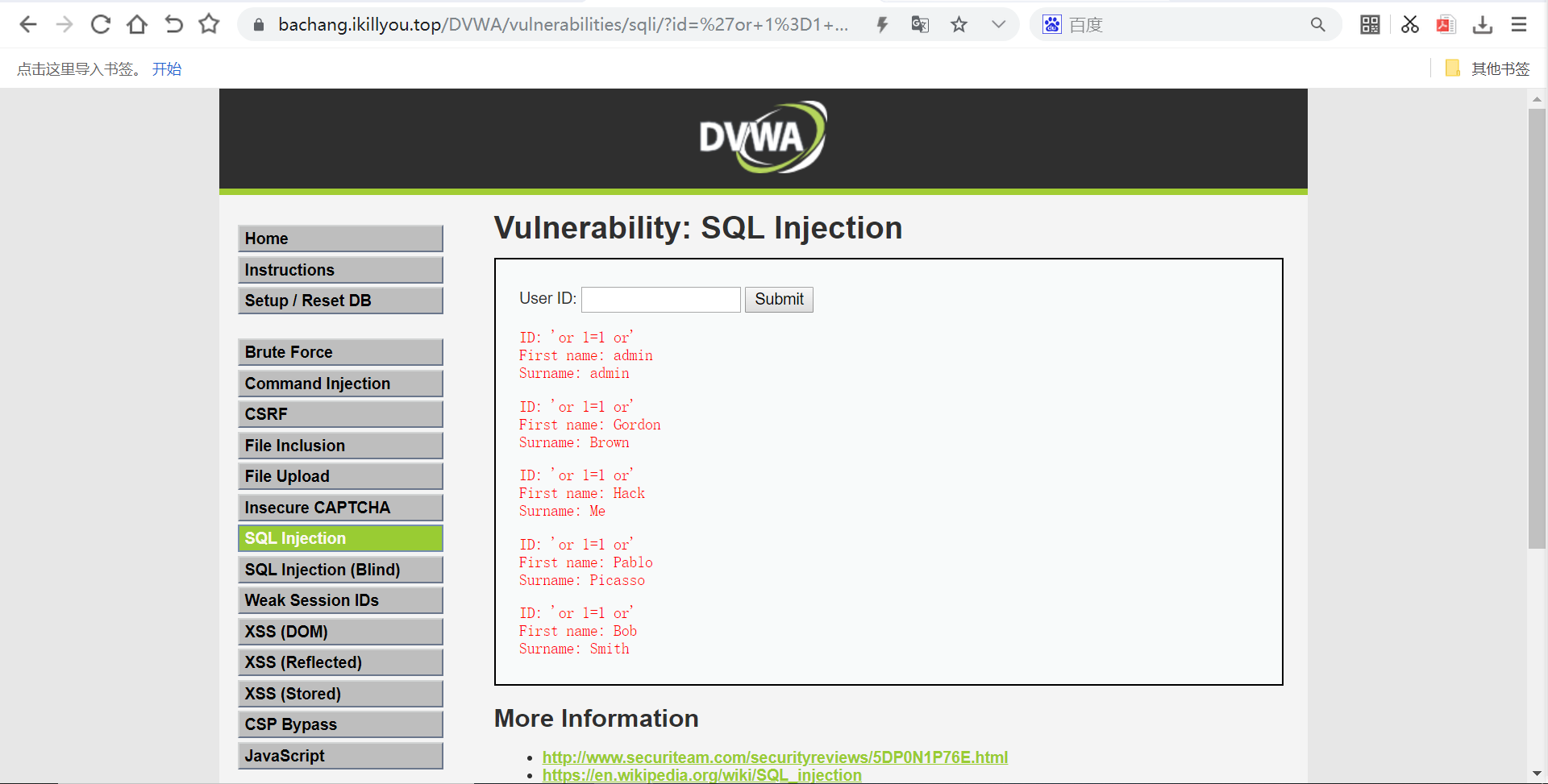The width and height of the screenshot is (1548, 784).
Task: Open the browser hamburger menu
Action: click(1519, 25)
